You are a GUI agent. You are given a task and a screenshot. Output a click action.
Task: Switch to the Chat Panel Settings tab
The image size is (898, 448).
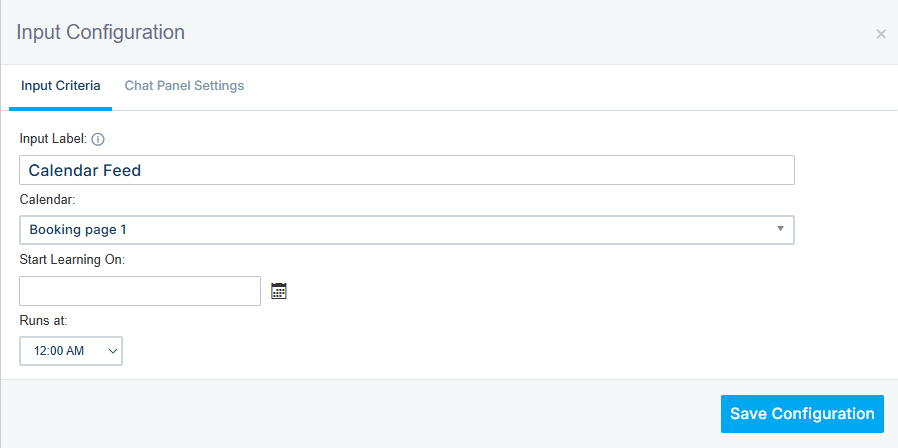coord(184,86)
